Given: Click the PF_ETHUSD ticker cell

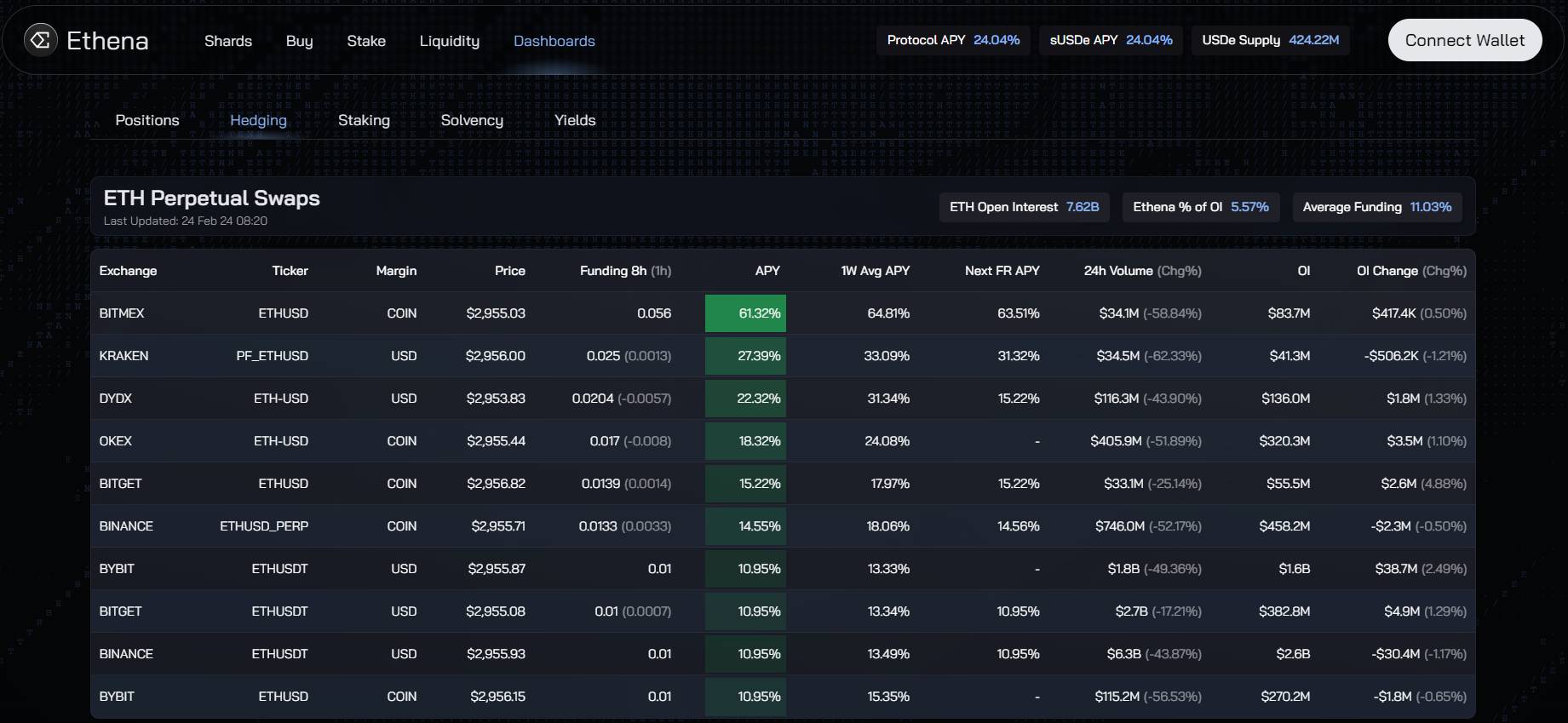Looking at the screenshot, I should (272, 356).
